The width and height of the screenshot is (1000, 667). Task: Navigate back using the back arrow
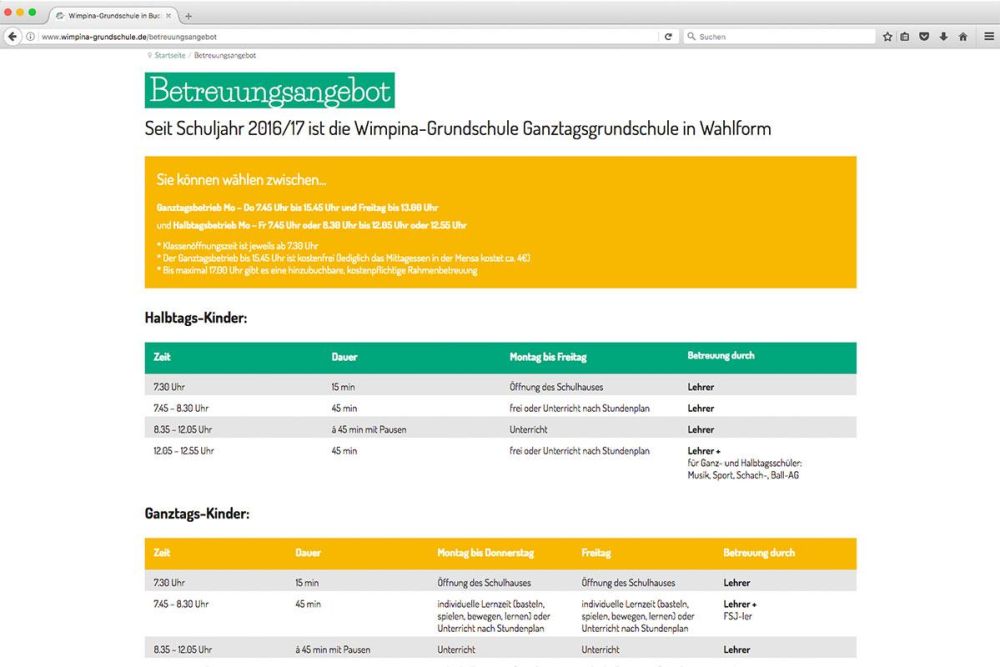tap(11, 36)
